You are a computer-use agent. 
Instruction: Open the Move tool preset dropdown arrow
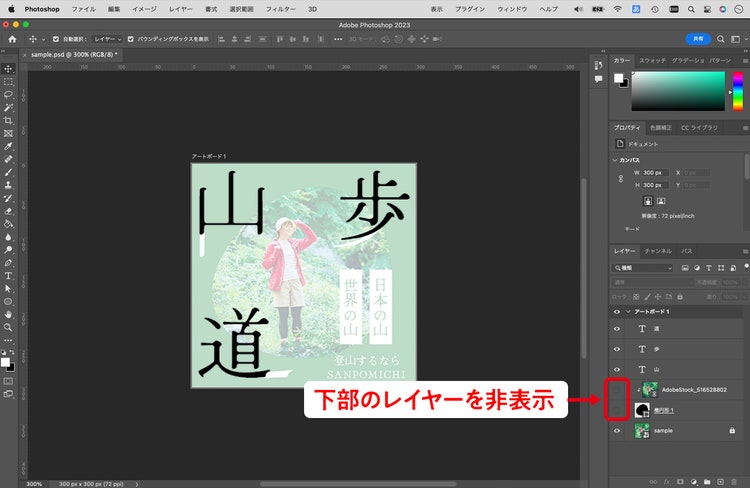point(43,39)
